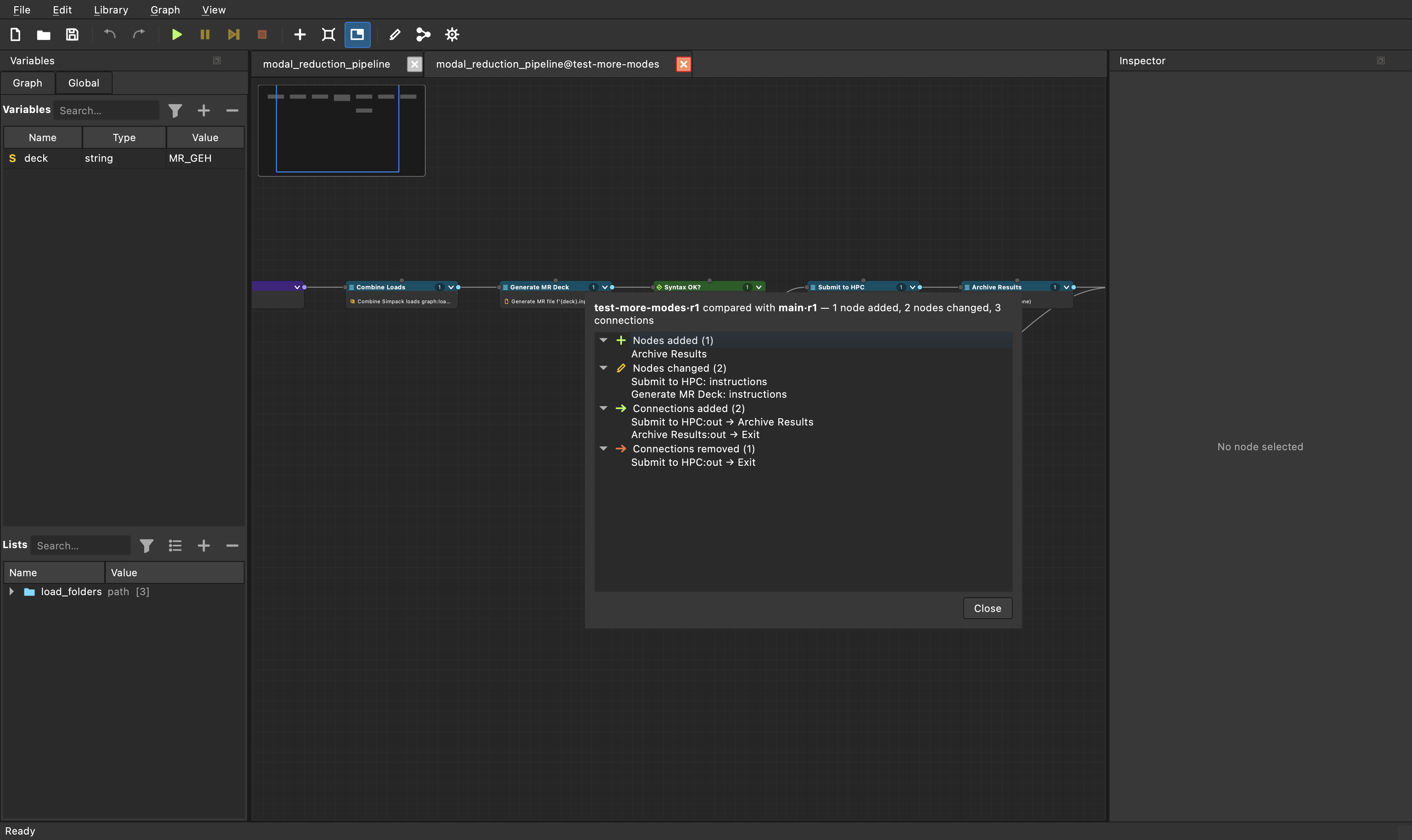Viewport: 1412px width, 840px height.
Task: Select the MR_GEH value cell
Action: coord(205,158)
